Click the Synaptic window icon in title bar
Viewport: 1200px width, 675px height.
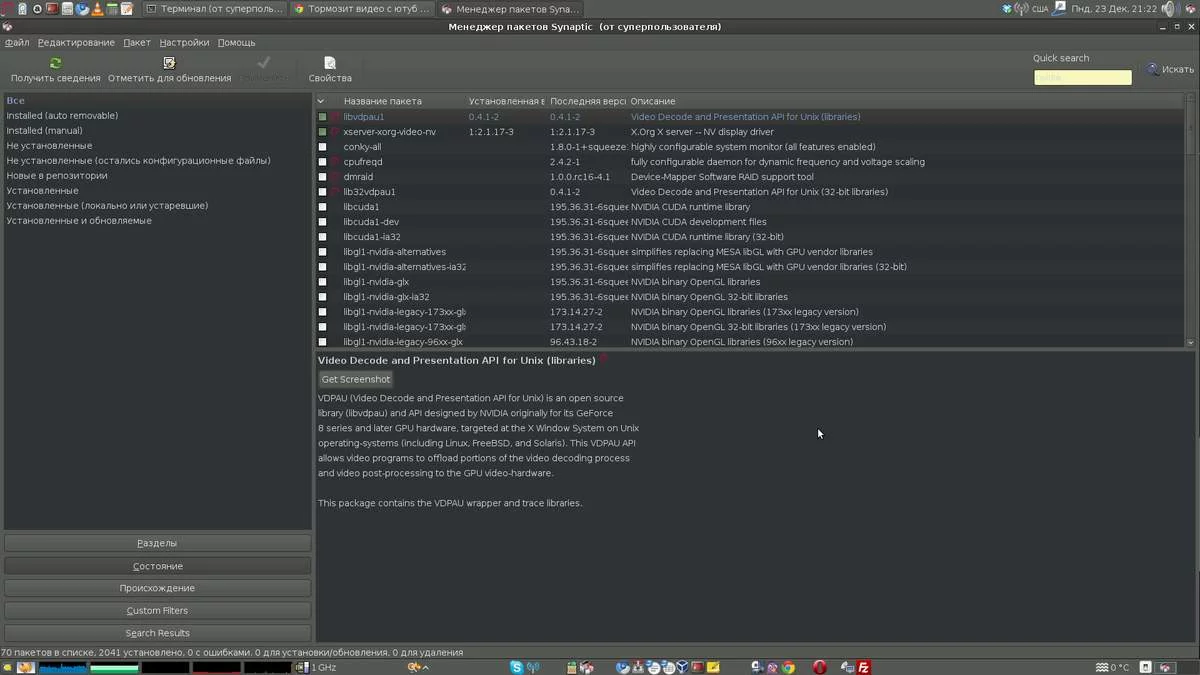(7, 27)
